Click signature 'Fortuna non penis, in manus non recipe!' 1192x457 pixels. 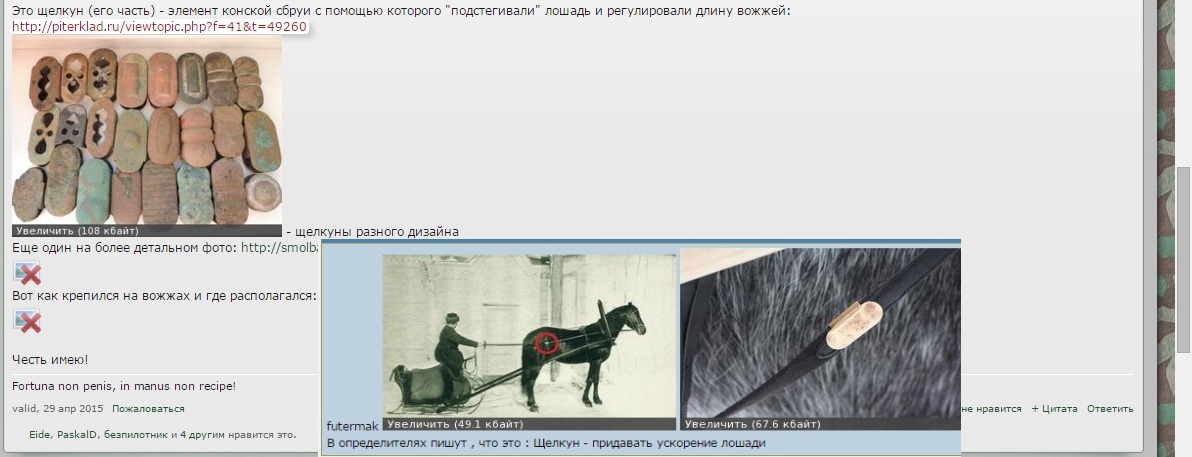[124, 386]
